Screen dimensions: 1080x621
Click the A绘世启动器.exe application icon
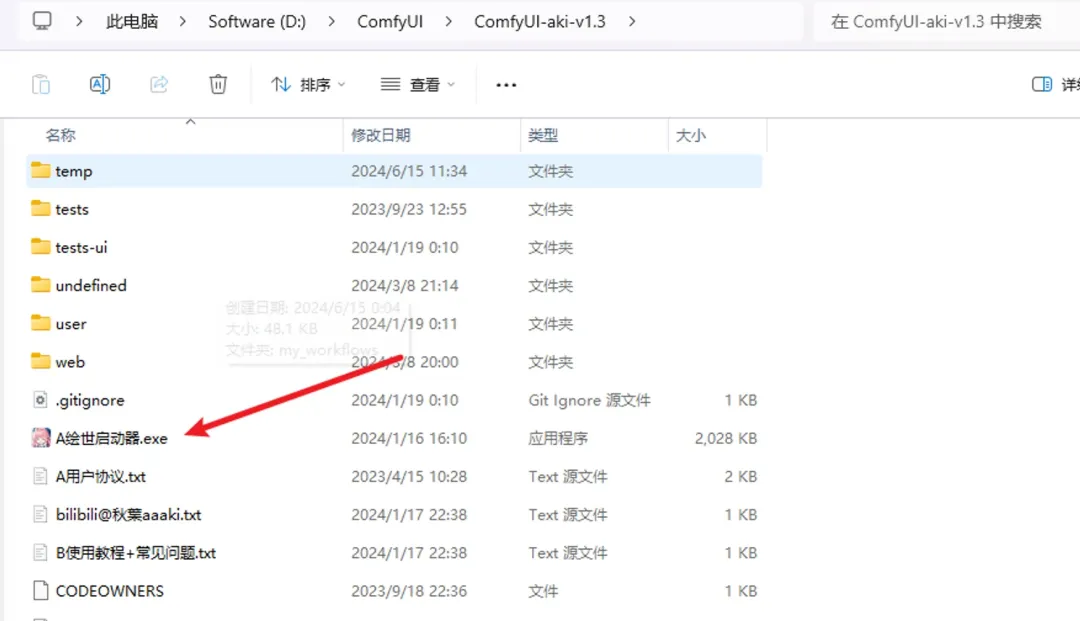click(40, 438)
